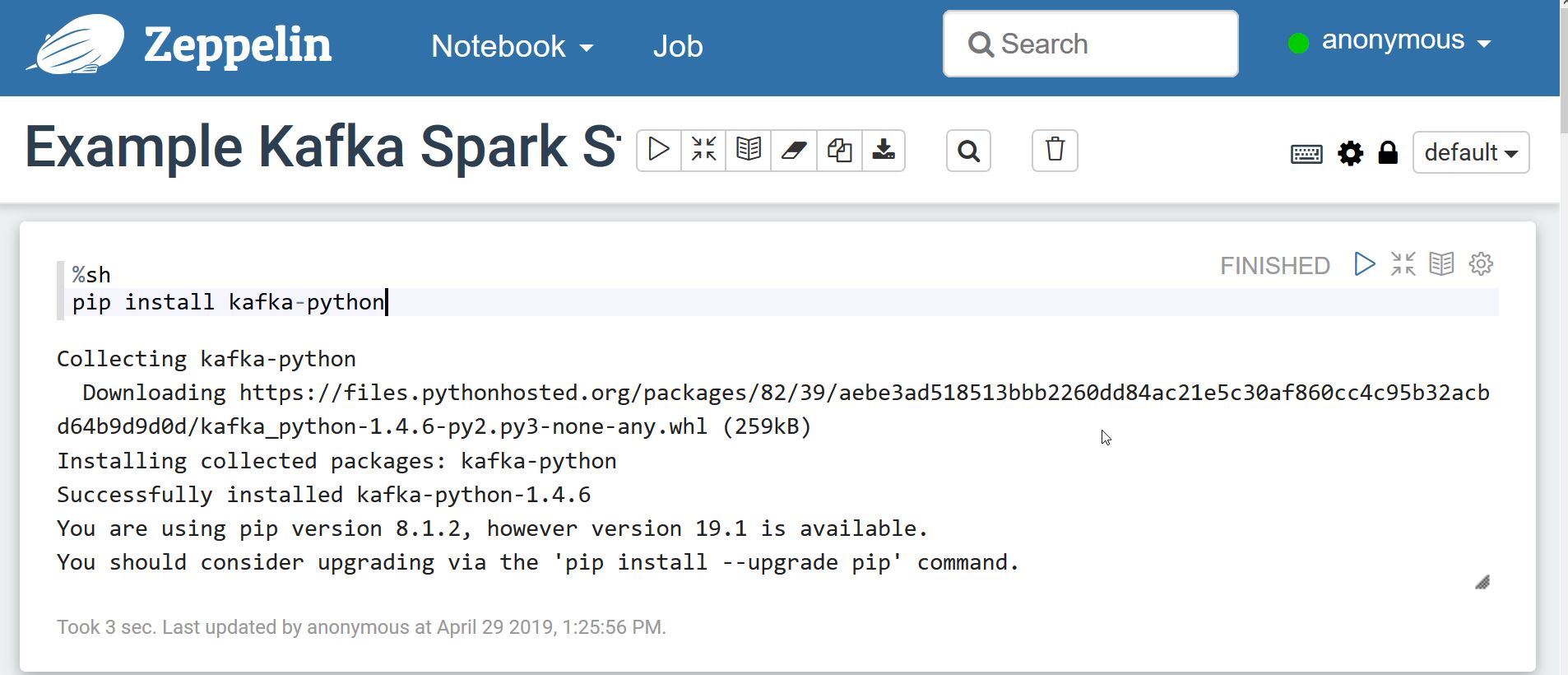Toggle show/hide output for all paragraphs
The width and height of the screenshot is (1568, 675).
point(749,150)
